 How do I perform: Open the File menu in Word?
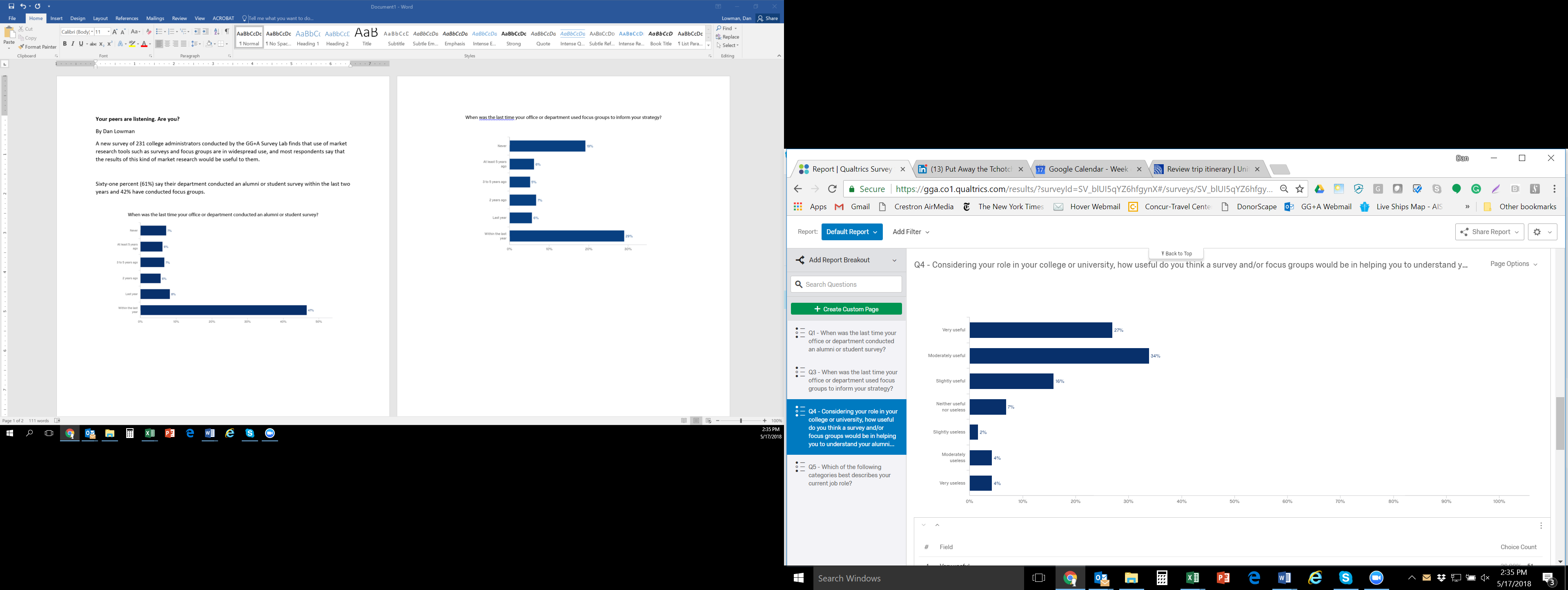pos(11,18)
